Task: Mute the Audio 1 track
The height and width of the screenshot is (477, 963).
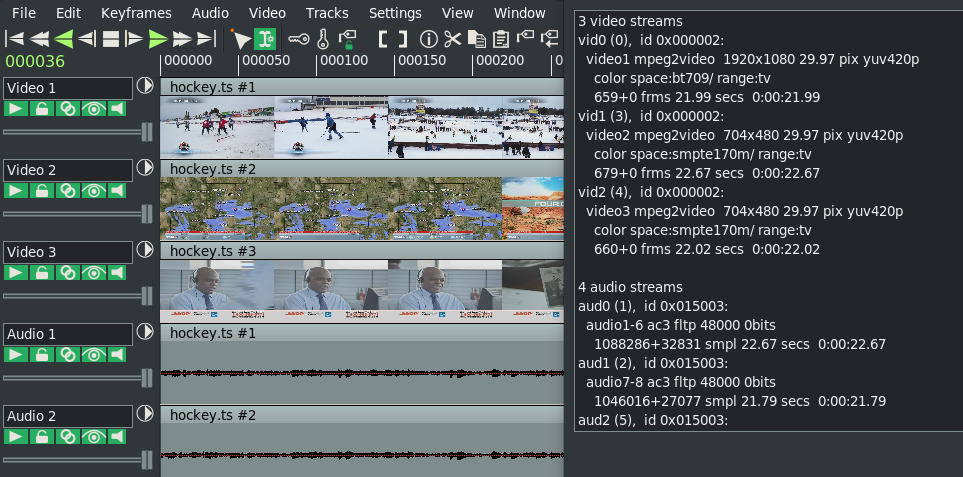Action: (x=118, y=355)
